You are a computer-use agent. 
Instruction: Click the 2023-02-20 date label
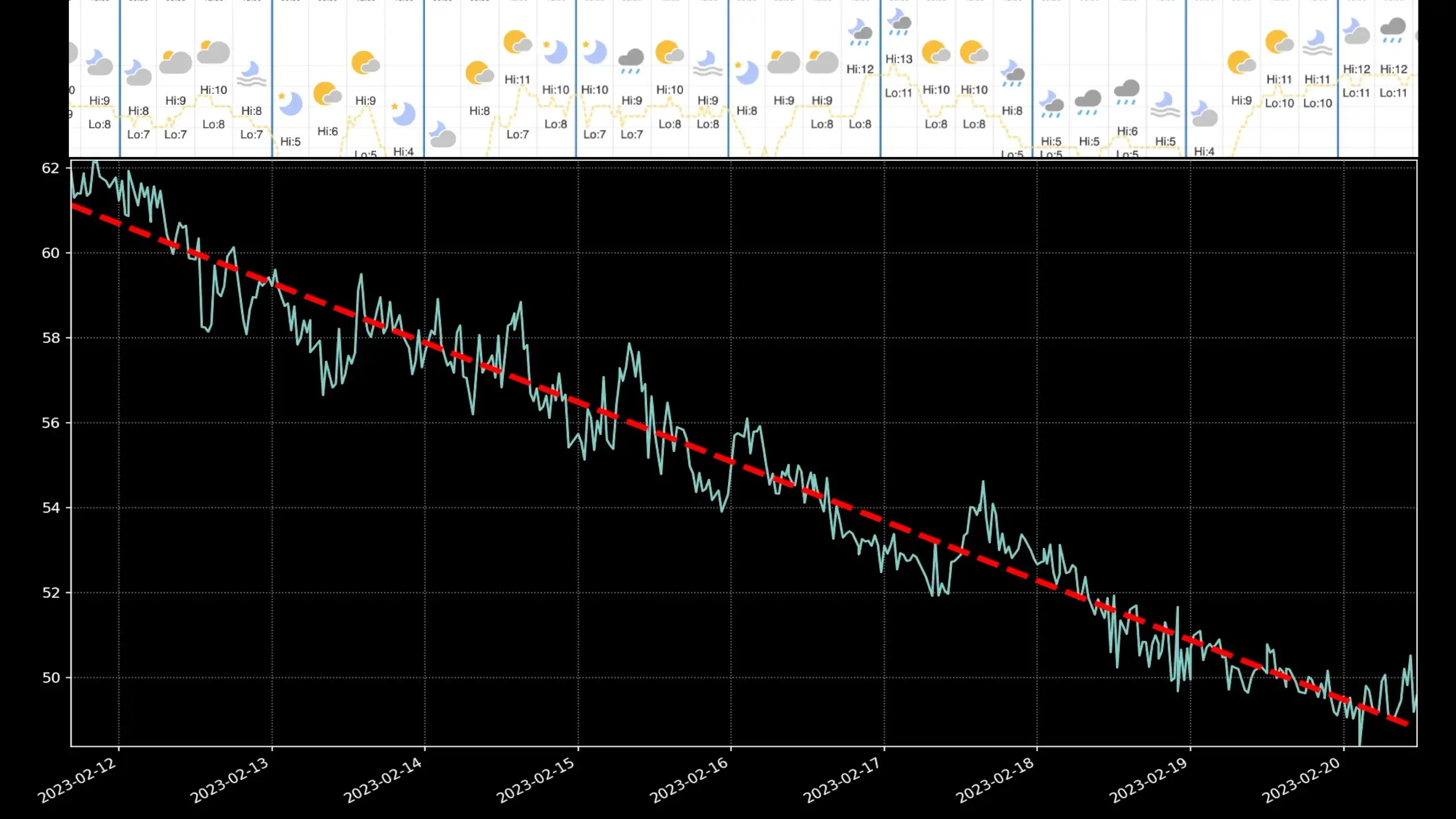click(1302, 780)
